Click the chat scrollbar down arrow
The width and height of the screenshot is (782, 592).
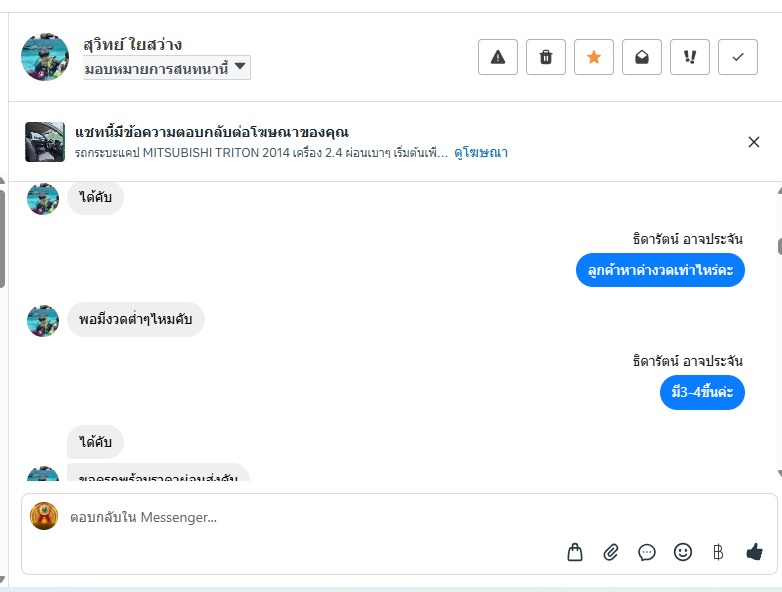click(x=778, y=473)
